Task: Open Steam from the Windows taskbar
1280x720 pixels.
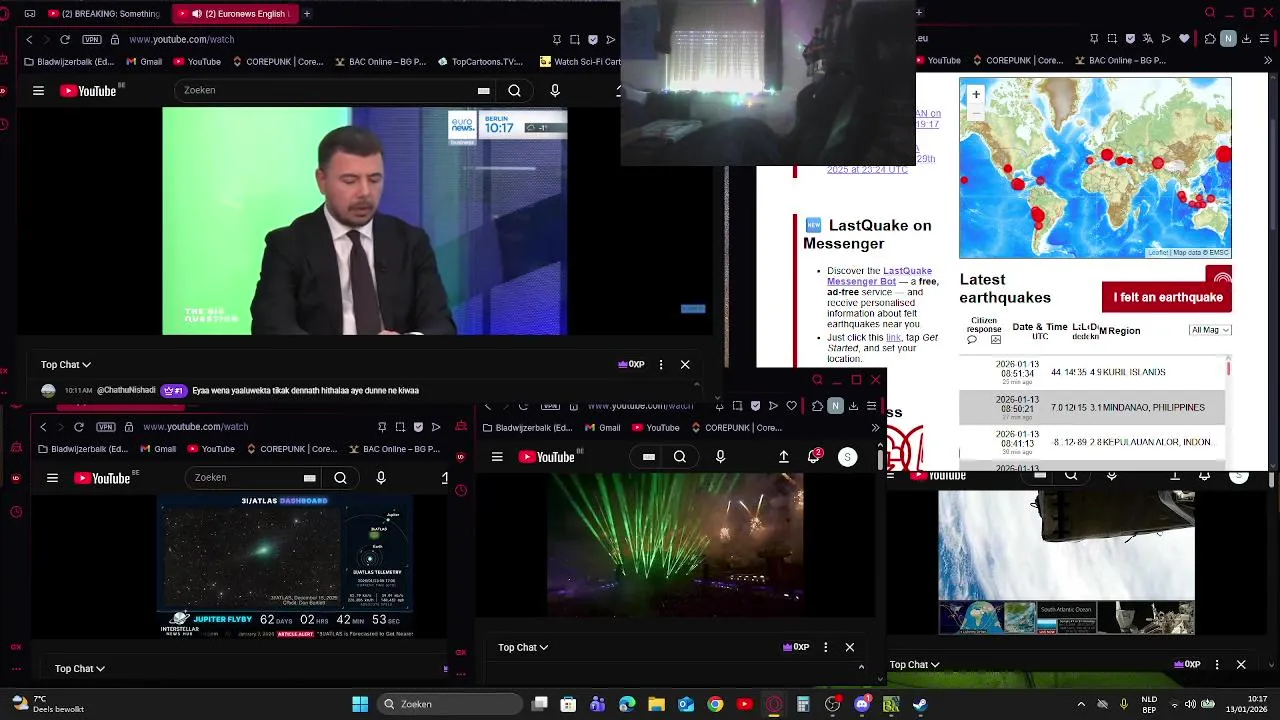Action: pyautogui.click(x=920, y=704)
